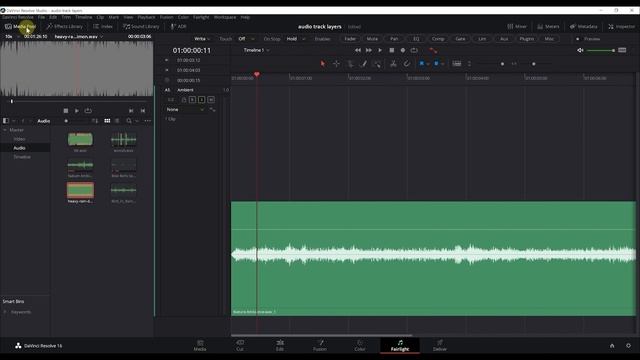Enable automation Preview
Viewport: 640px width, 360px height.
[588, 39]
